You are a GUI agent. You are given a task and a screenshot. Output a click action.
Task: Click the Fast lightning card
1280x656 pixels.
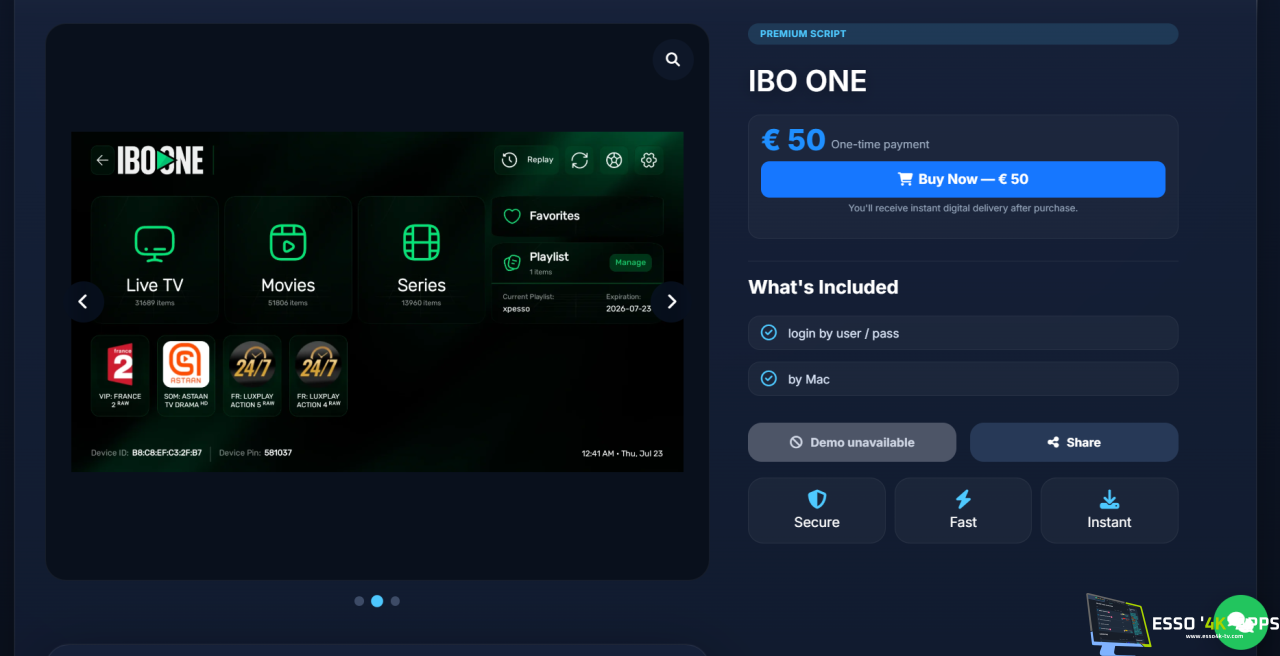tap(963, 510)
